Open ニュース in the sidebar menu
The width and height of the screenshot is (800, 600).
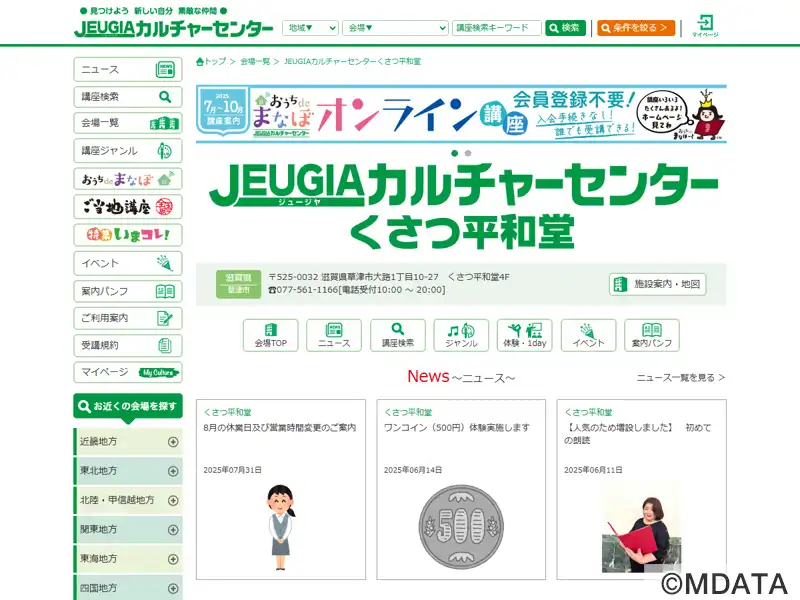click(128, 69)
